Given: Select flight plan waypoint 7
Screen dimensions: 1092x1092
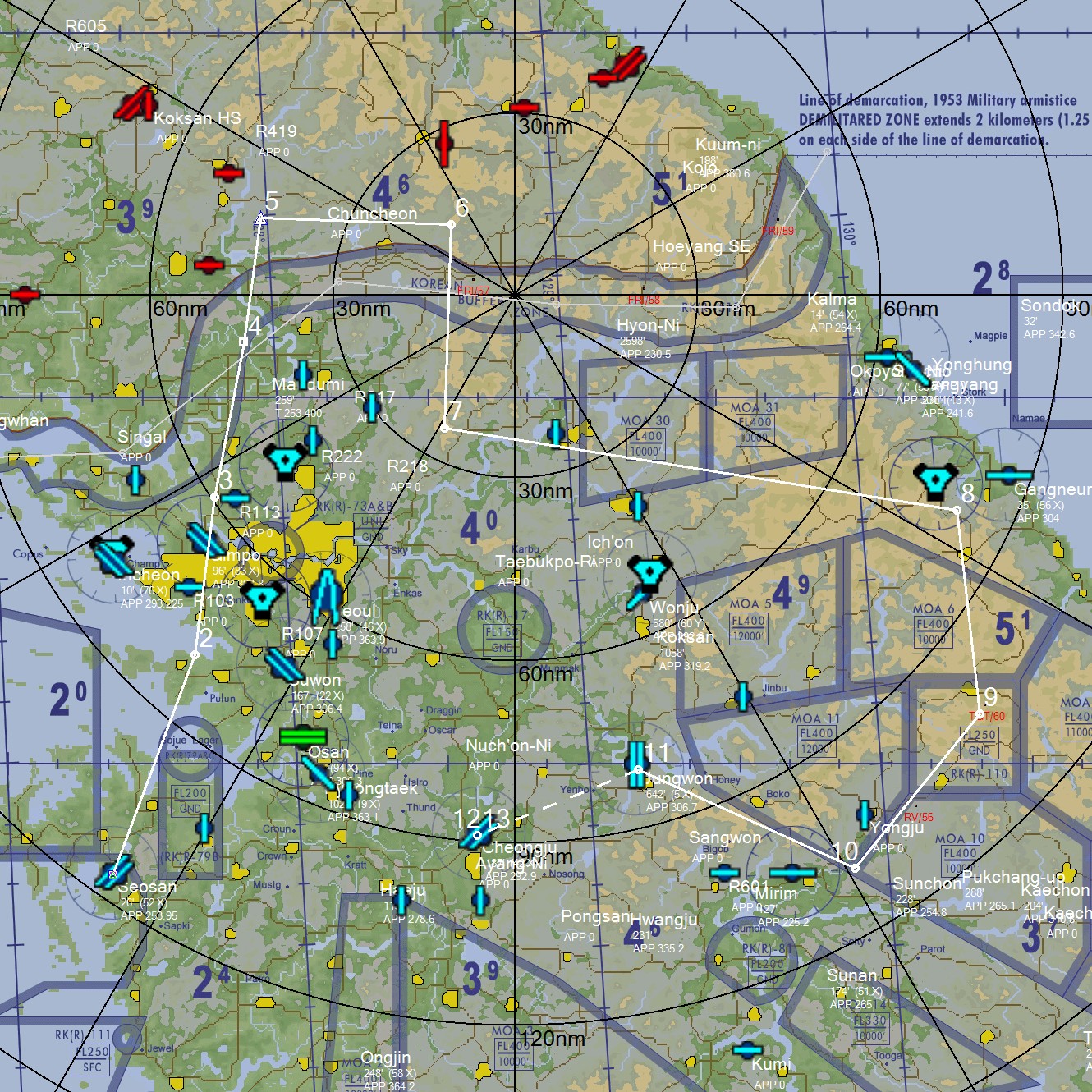Looking at the screenshot, I should coord(445,428).
